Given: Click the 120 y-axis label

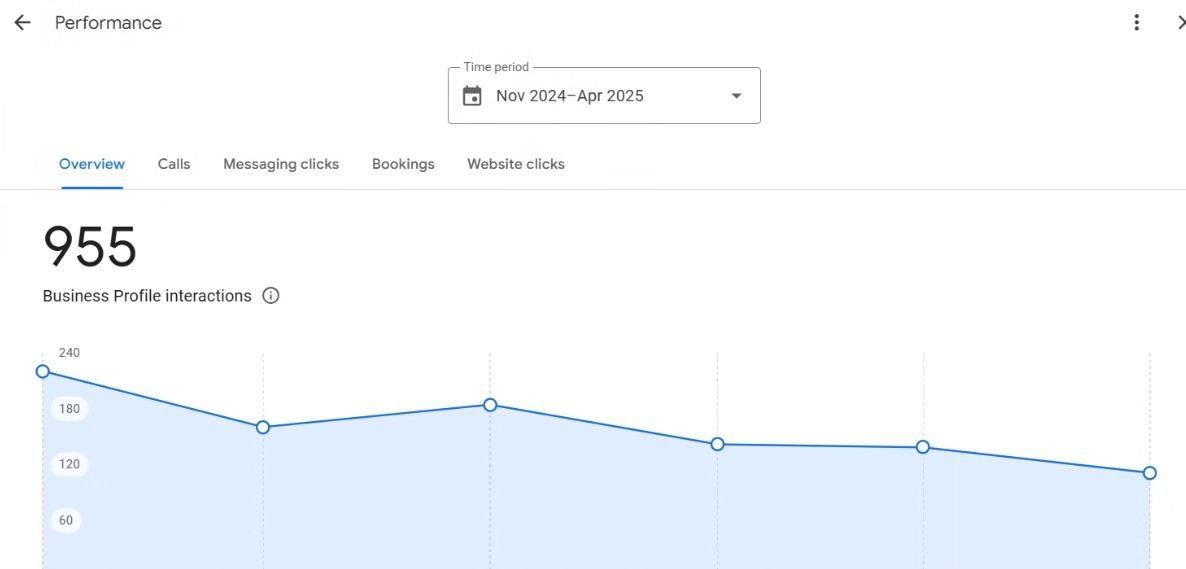Looking at the screenshot, I should [x=70, y=464].
